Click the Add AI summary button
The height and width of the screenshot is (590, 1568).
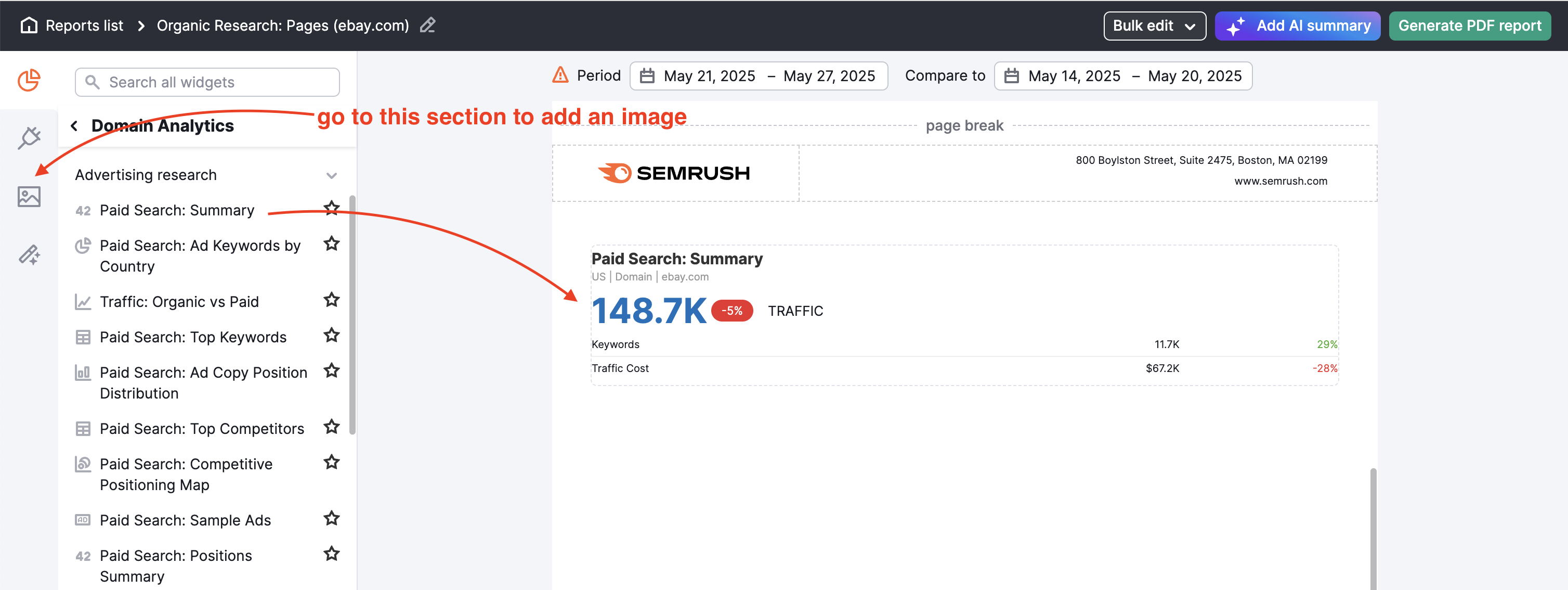tap(1297, 25)
